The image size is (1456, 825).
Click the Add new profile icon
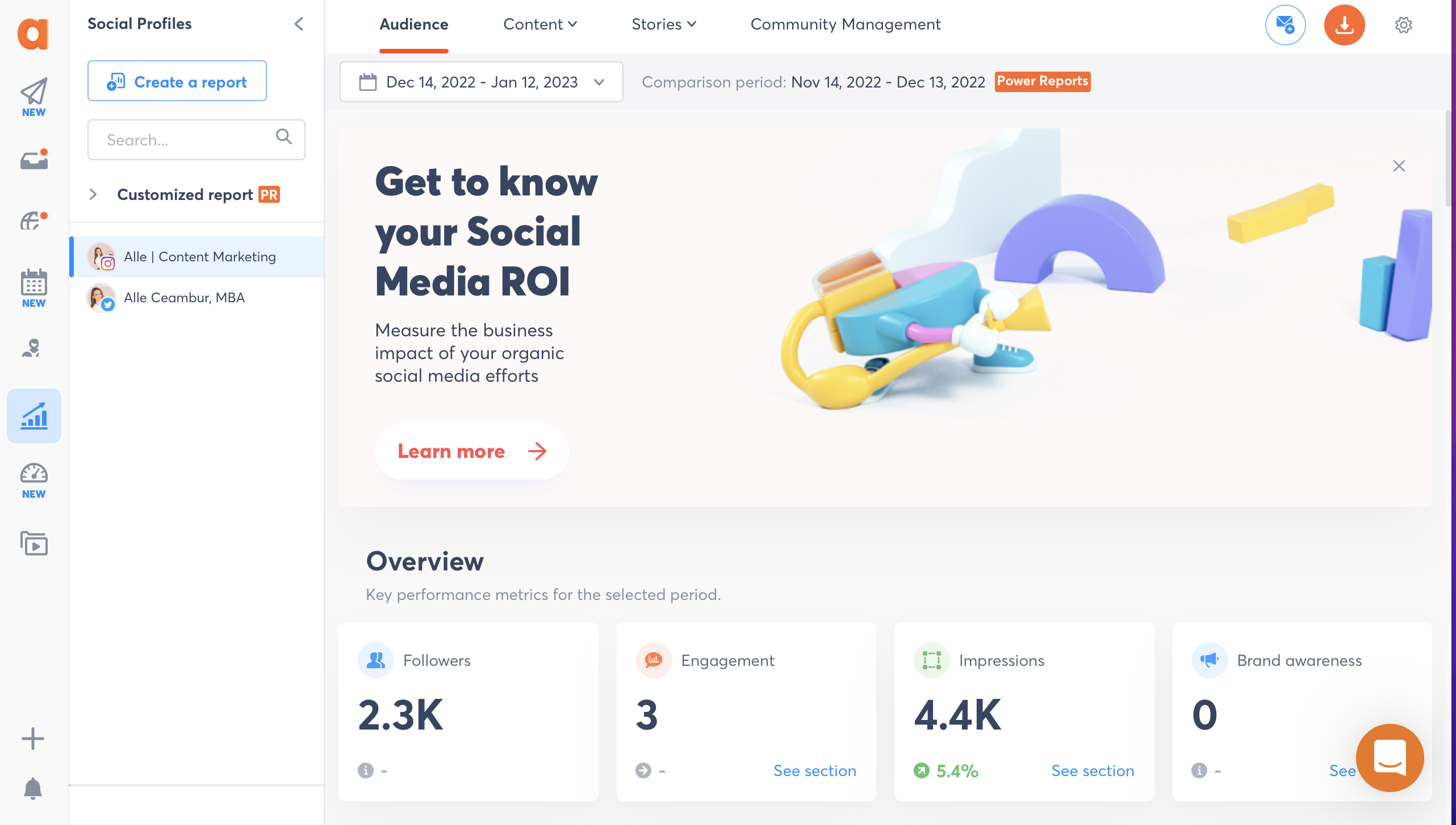point(34,739)
